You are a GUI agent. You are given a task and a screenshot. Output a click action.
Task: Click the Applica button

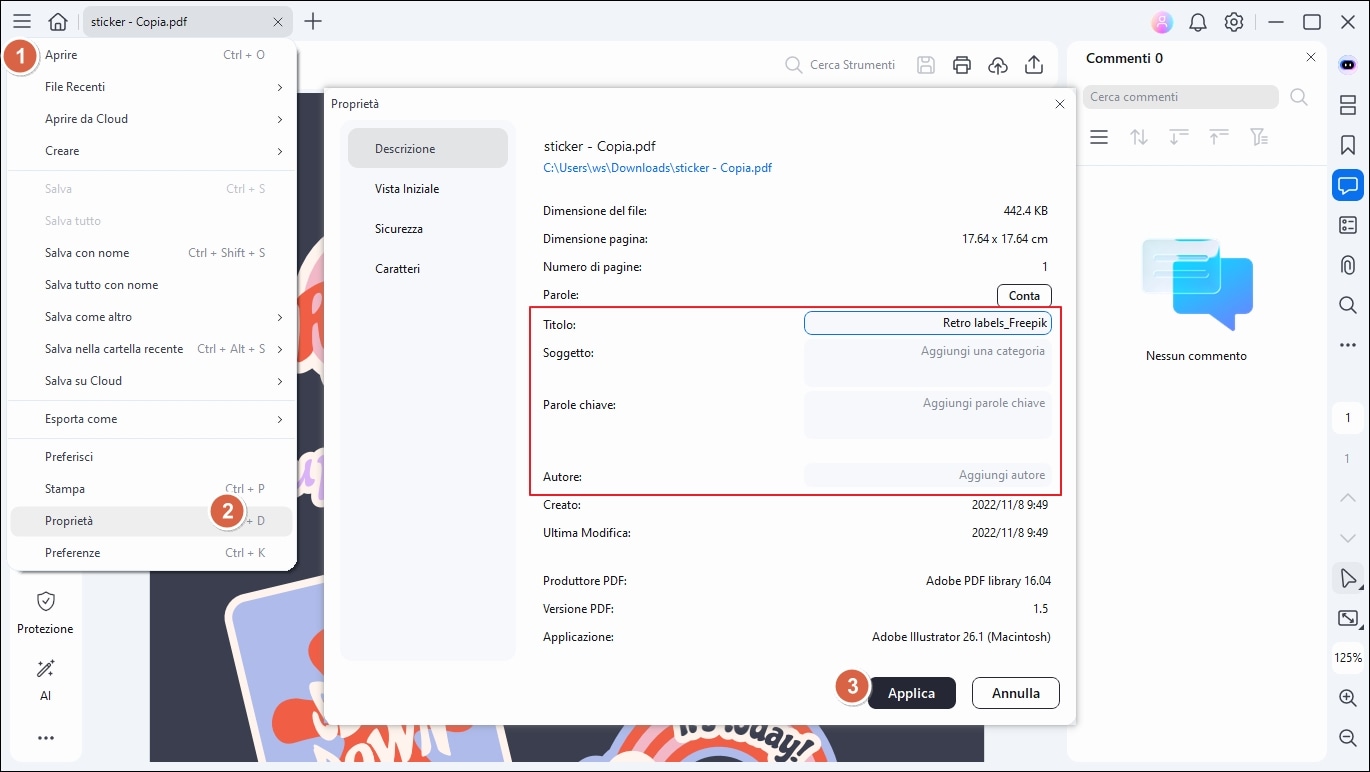(x=911, y=693)
